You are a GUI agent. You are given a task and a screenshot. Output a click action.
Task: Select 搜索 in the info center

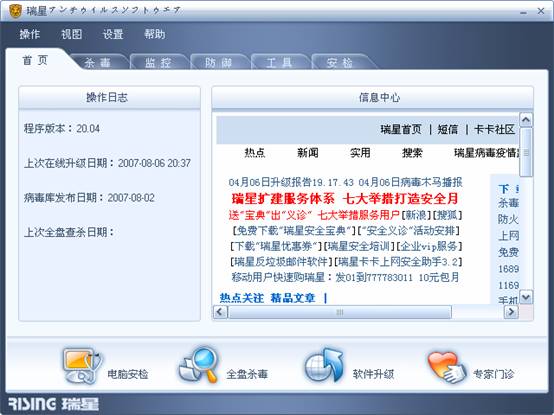[x=412, y=153]
